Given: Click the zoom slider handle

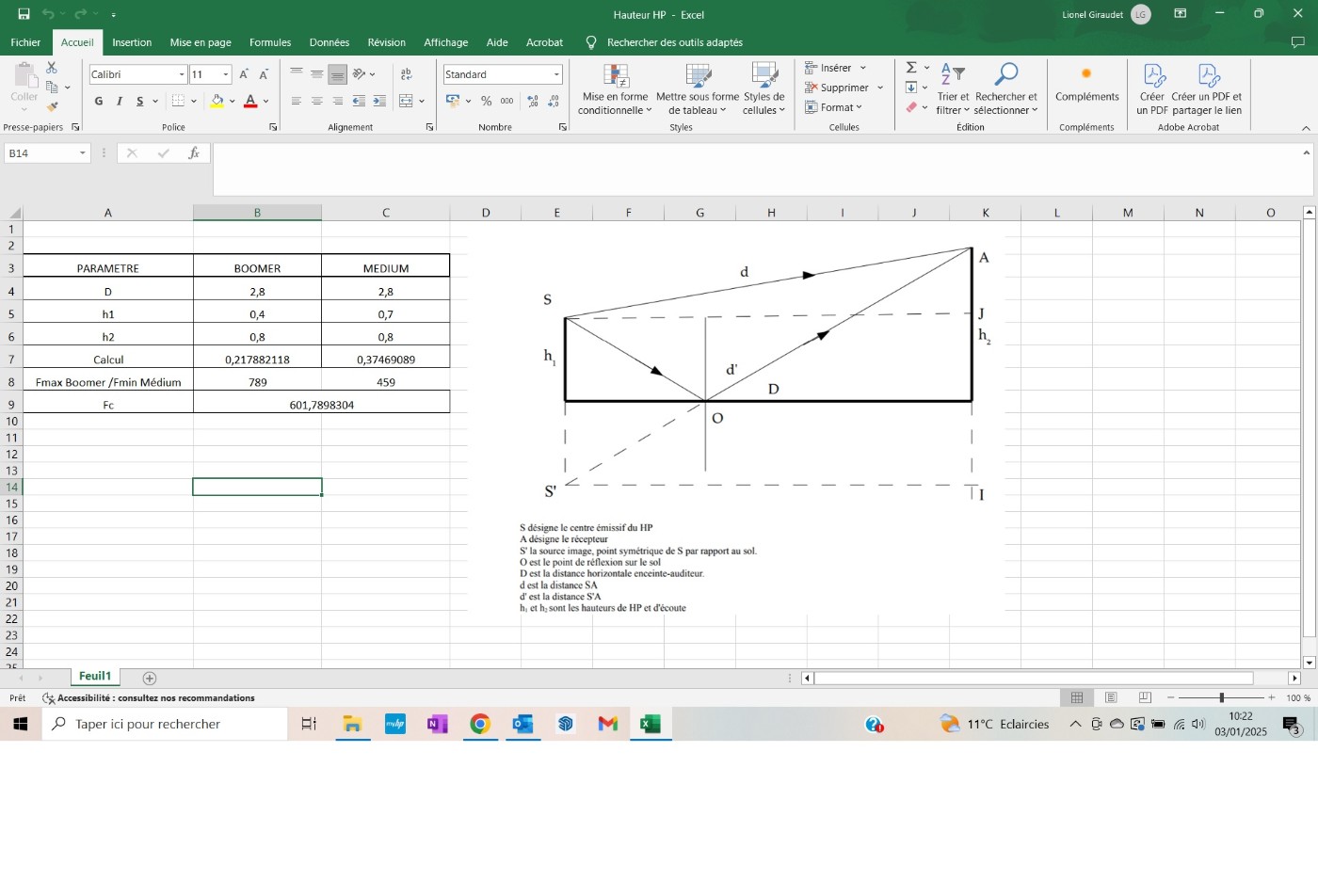Looking at the screenshot, I should coord(1221,697).
